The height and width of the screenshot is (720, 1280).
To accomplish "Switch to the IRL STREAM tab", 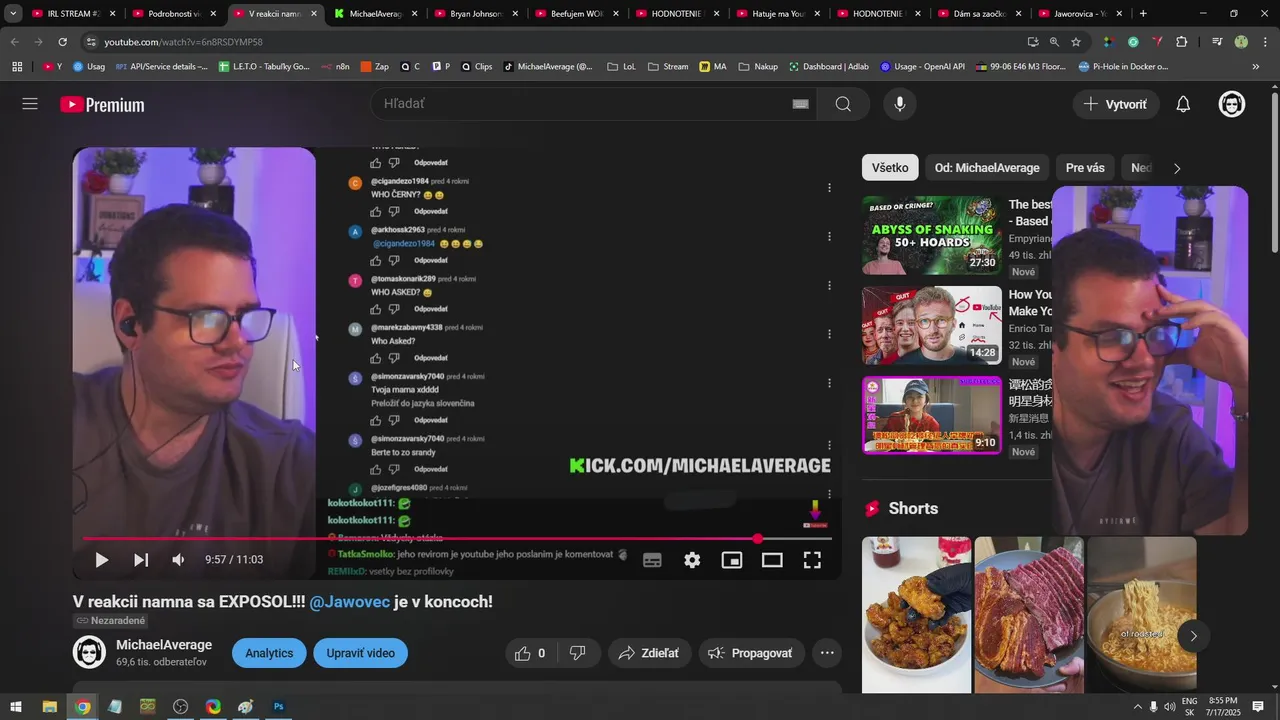I will [x=74, y=14].
